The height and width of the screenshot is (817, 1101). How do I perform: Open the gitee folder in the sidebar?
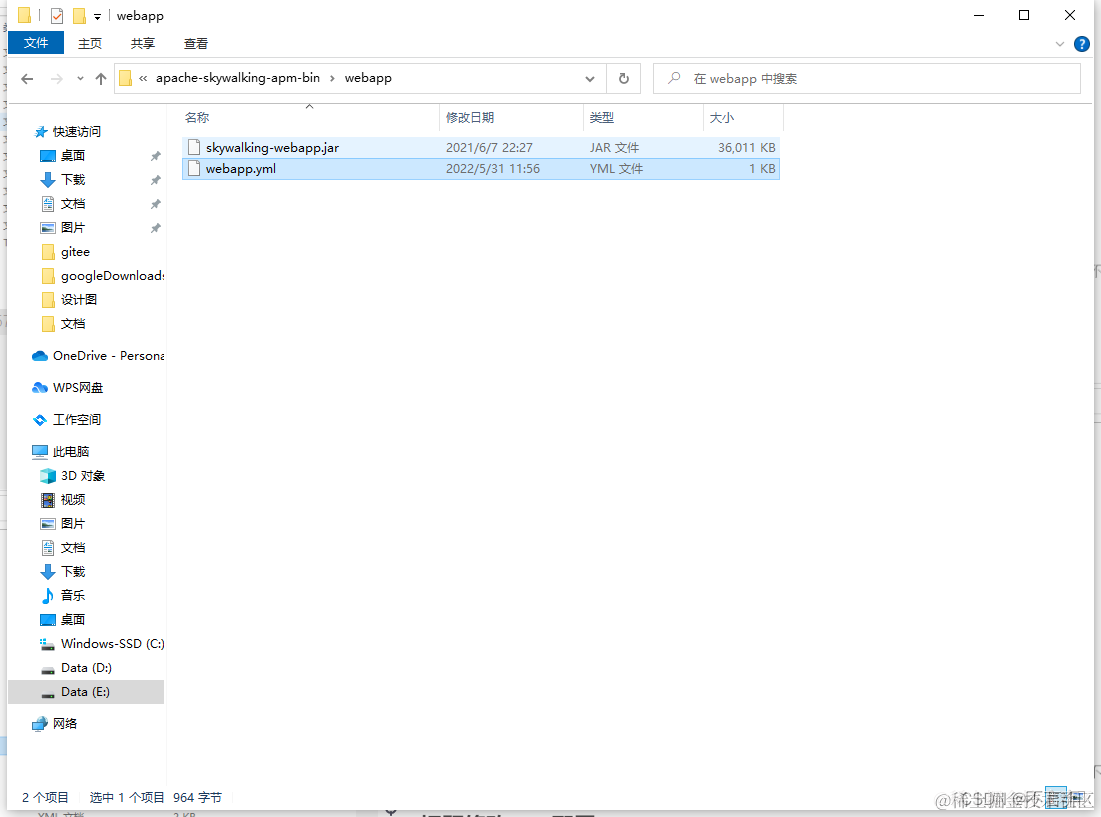75,251
